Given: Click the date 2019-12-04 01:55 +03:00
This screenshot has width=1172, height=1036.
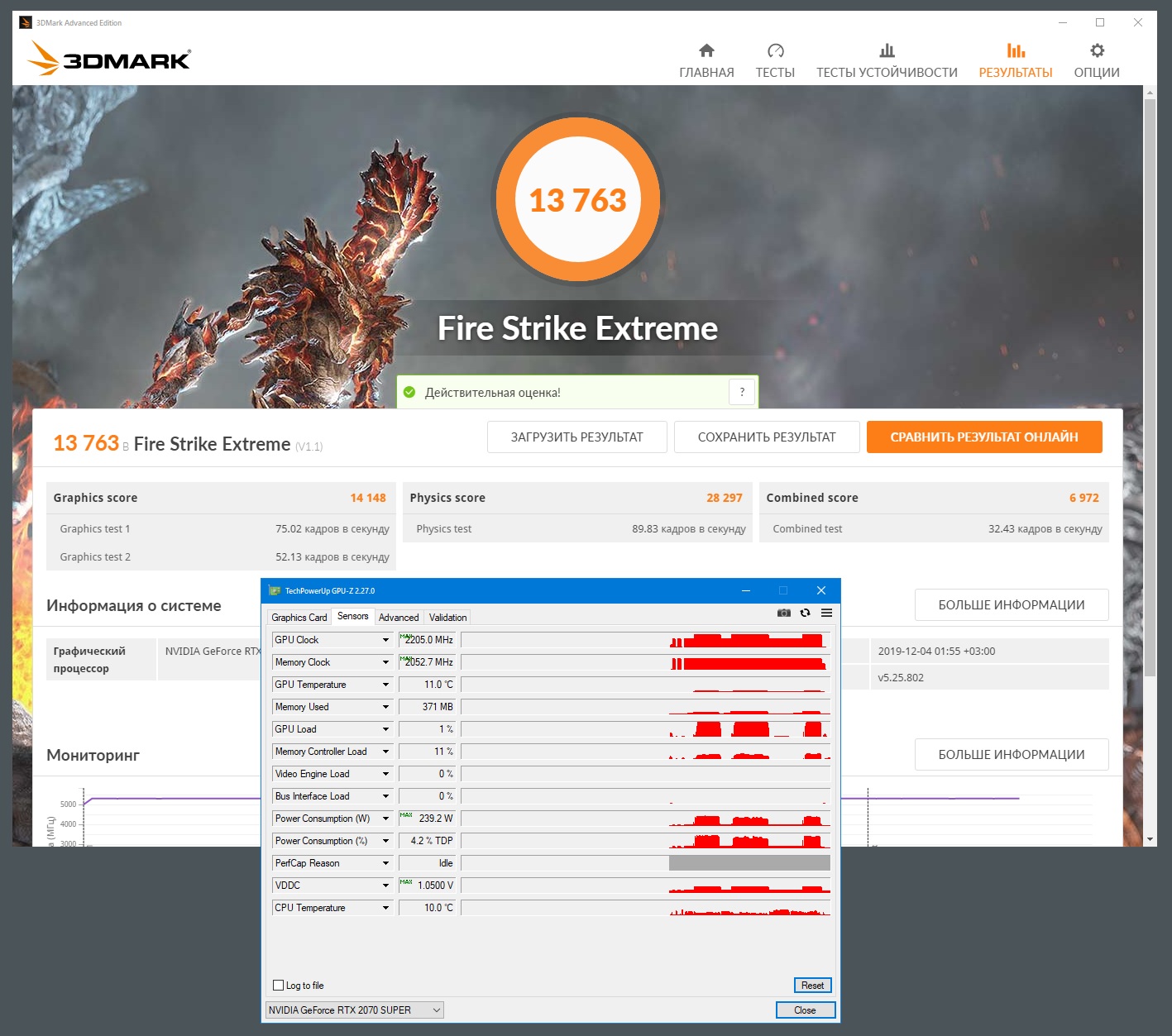Looking at the screenshot, I should click(936, 652).
